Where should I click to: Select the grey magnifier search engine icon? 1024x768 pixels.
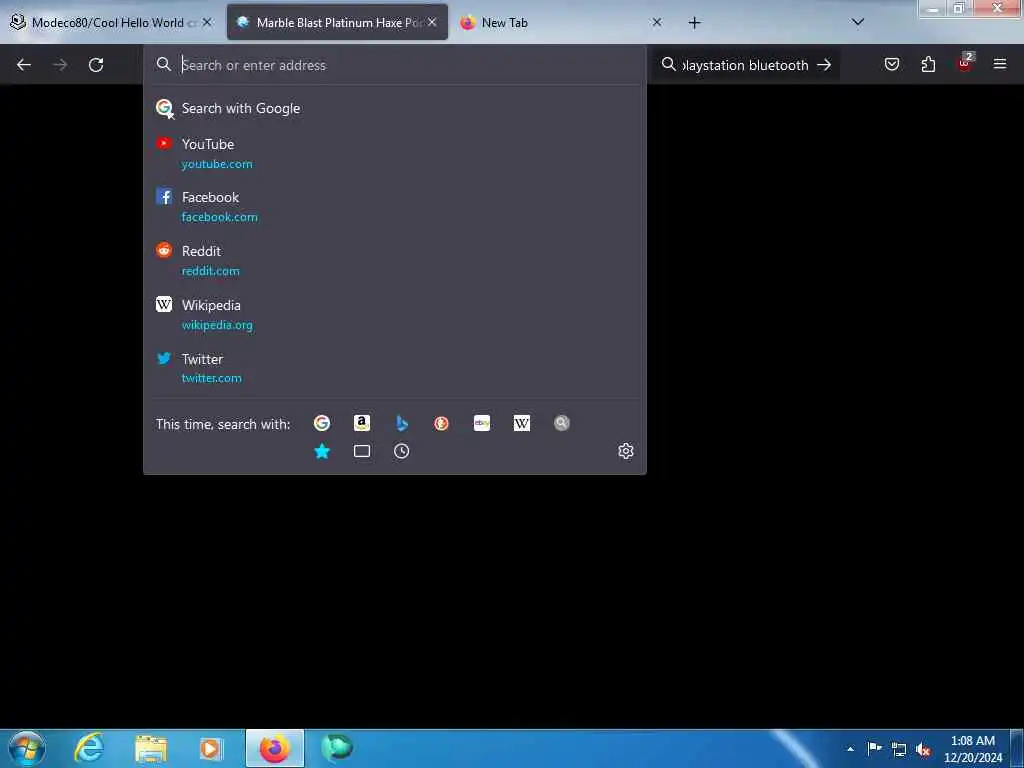[562, 423]
